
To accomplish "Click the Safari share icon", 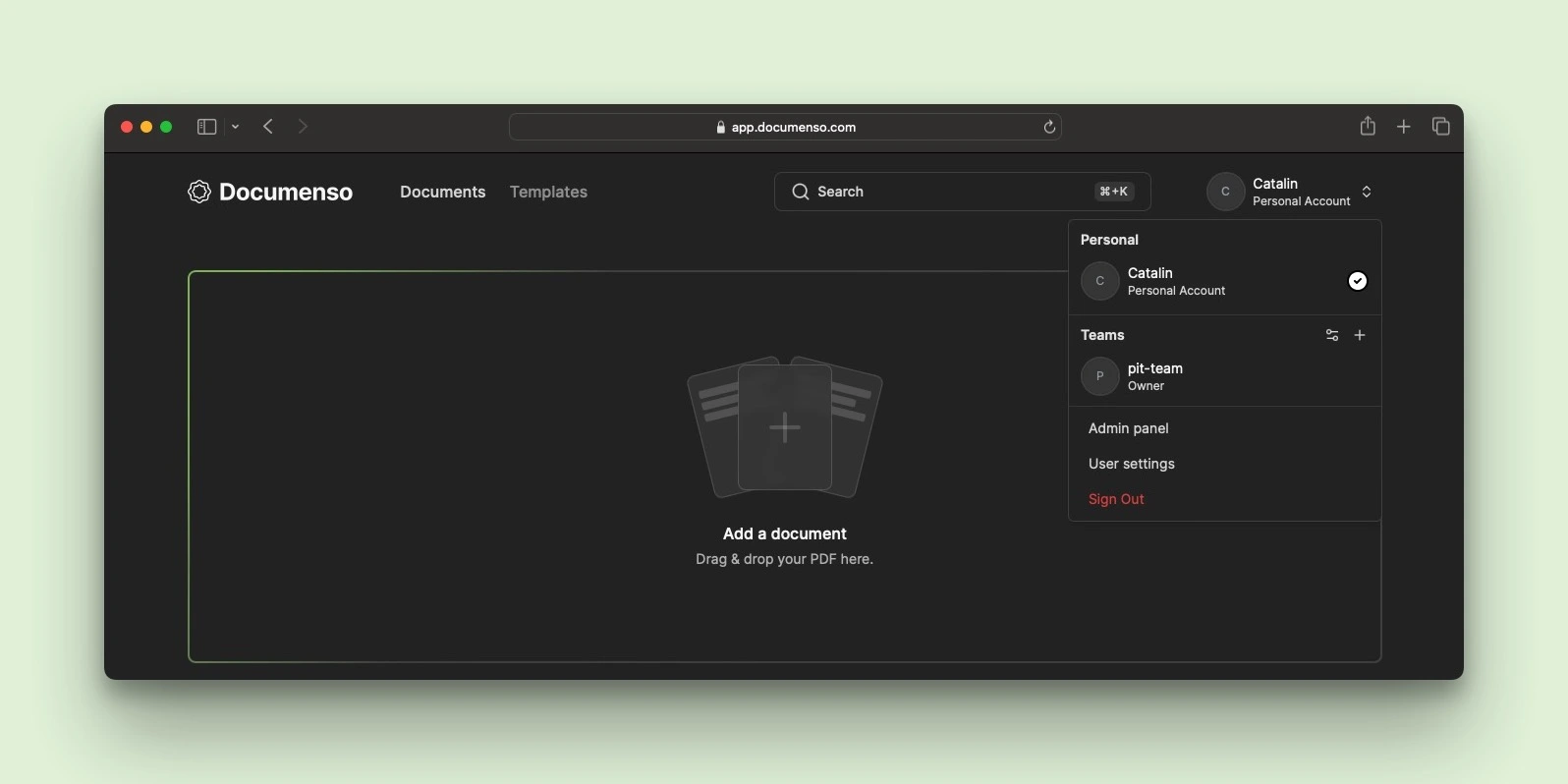I will pos(1368,127).
